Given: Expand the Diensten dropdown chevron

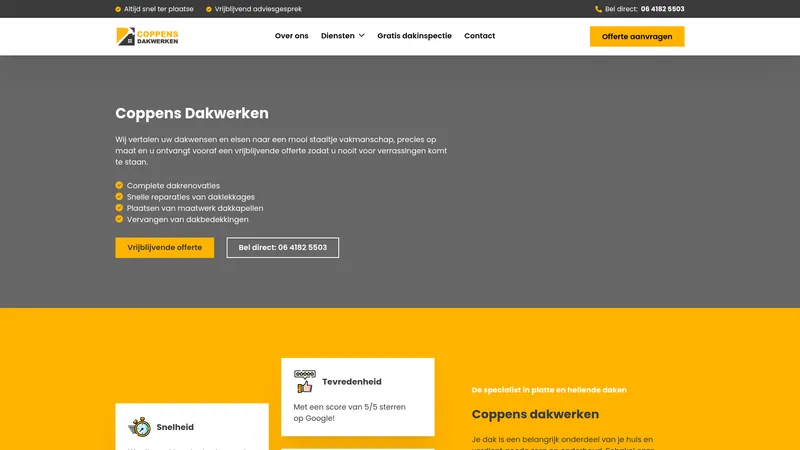Looking at the screenshot, I should pos(362,36).
